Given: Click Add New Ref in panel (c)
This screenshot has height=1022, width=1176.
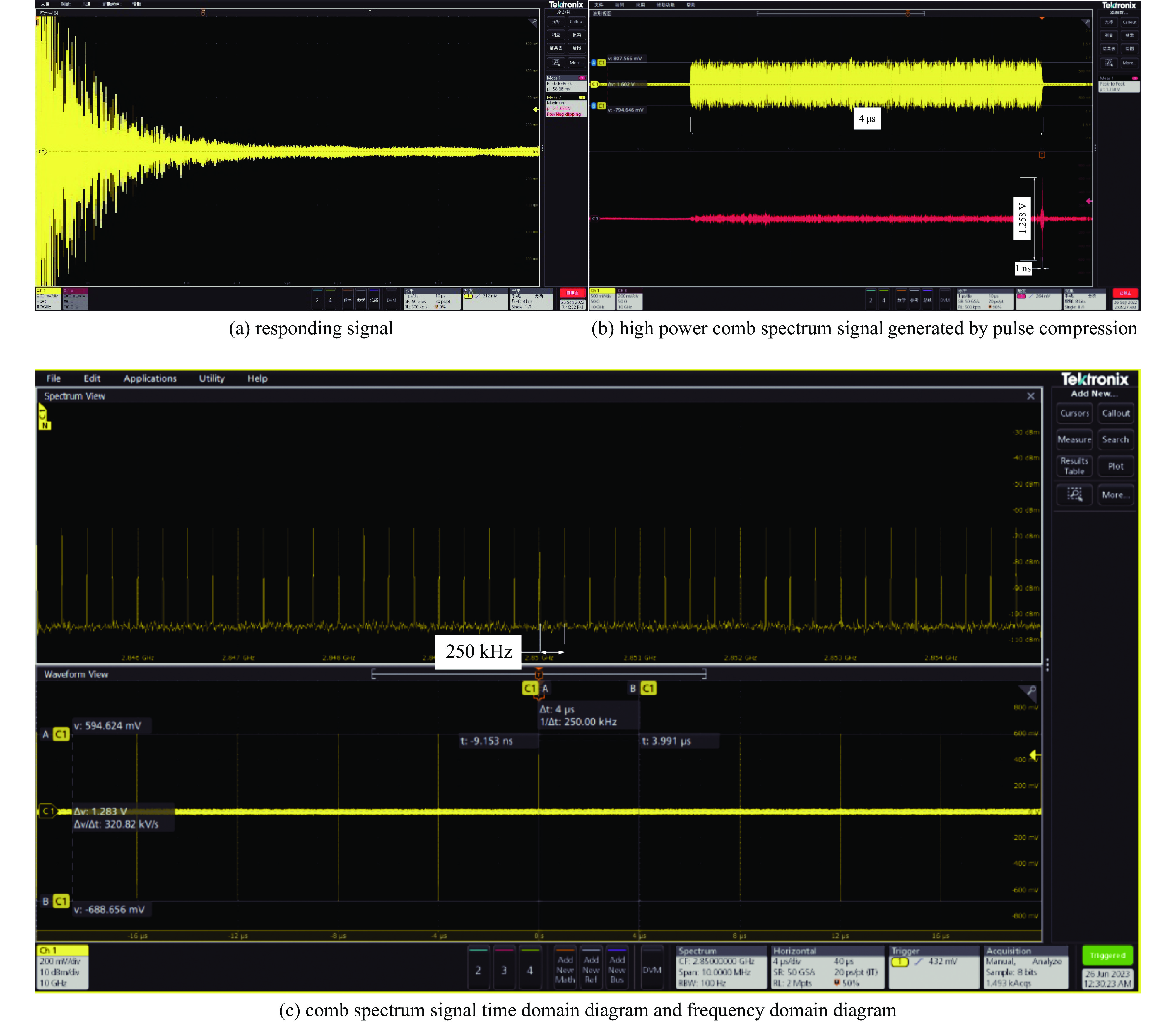Looking at the screenshot, I should [x=591, y=967].
